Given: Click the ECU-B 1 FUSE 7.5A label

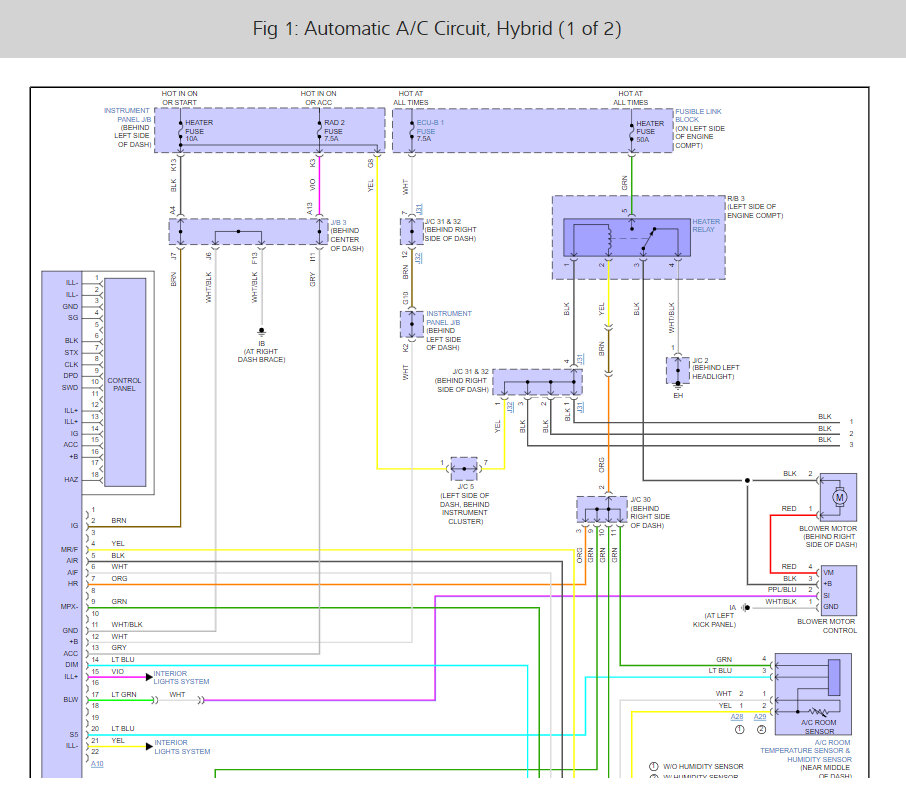Looking at the screenshot, I should 430,131.
